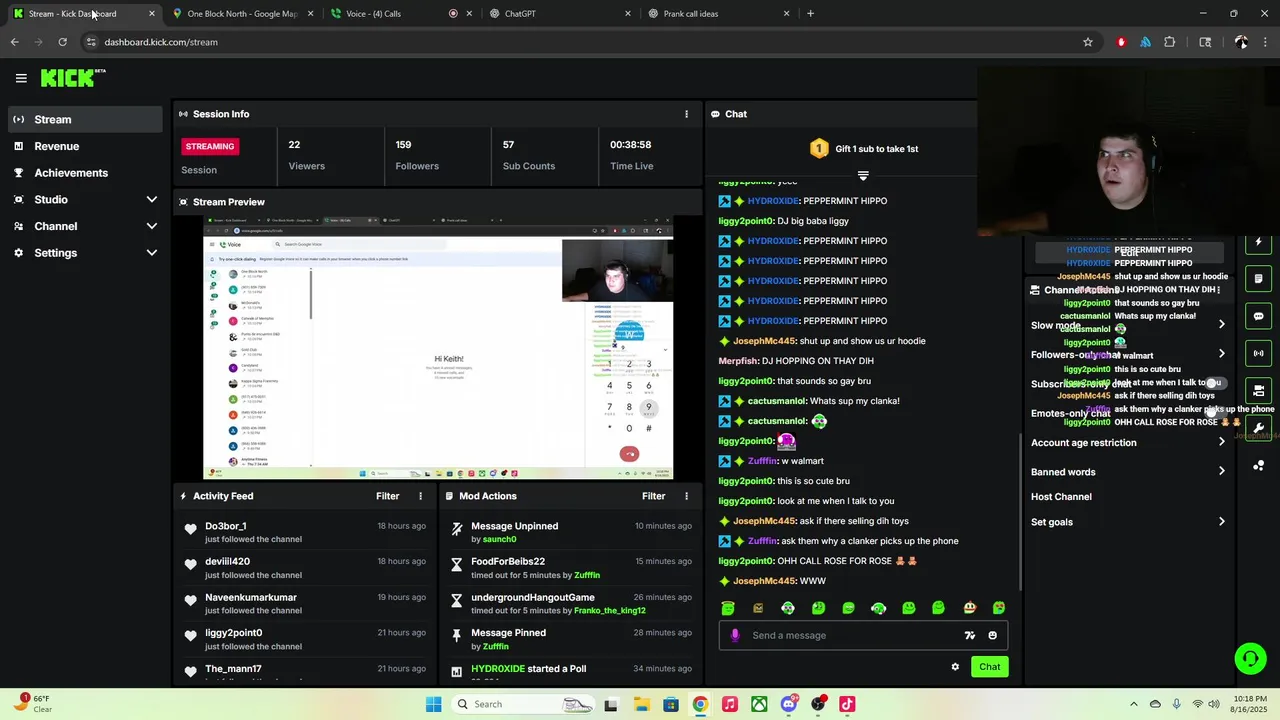1280x720 pixels.
Task: Open a new browser tab
Action: [810, 14]
